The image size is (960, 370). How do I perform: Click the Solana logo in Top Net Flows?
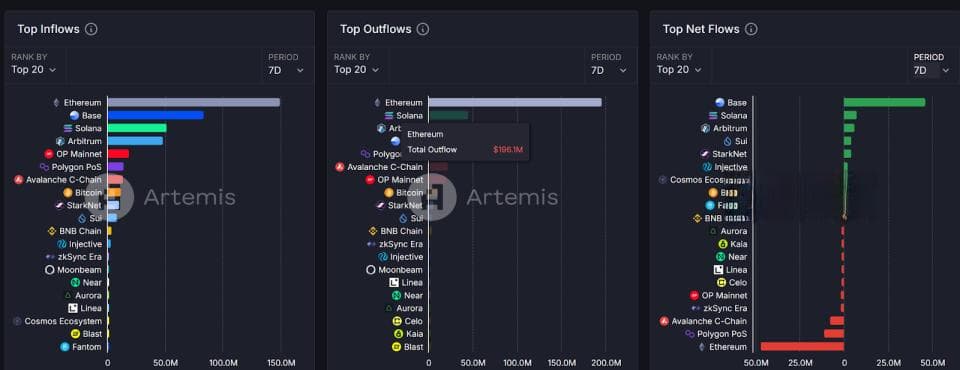pos(713,115)
